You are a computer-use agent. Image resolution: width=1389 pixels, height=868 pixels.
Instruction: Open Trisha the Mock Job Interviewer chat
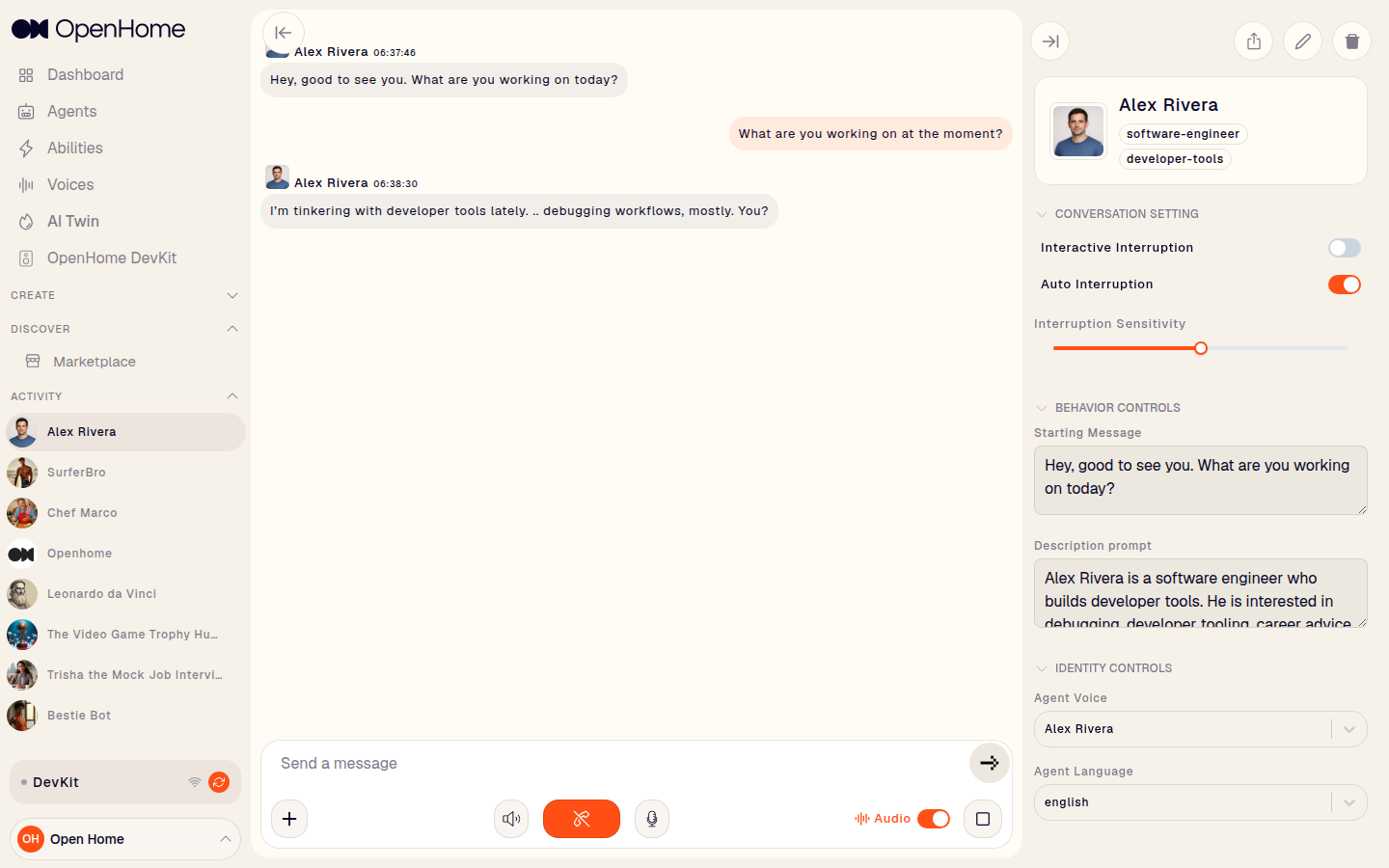[125, 675]
